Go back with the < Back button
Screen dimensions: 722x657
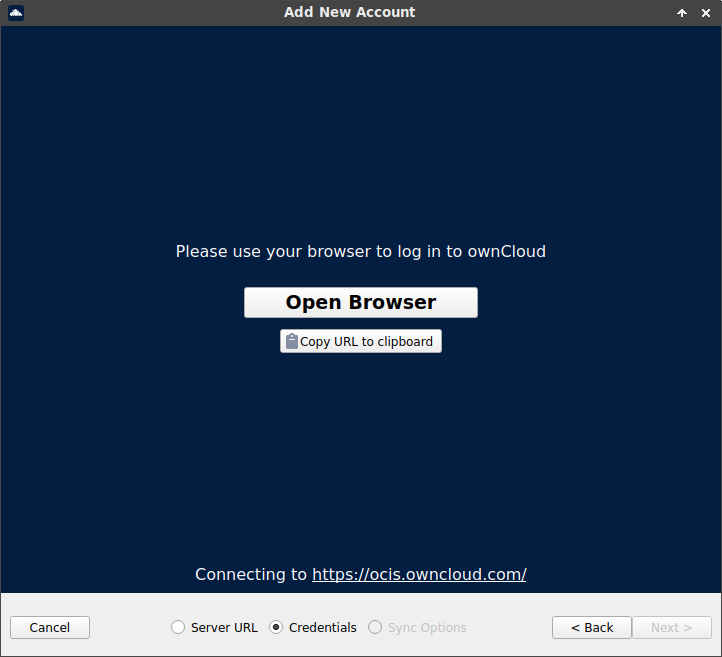tap(592, 628)
